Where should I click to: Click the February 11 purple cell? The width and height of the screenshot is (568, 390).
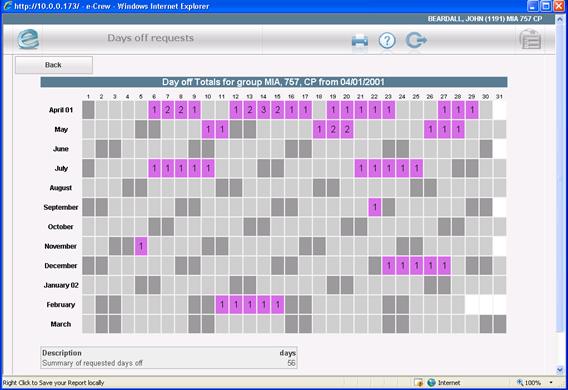(x=222, y=305)
